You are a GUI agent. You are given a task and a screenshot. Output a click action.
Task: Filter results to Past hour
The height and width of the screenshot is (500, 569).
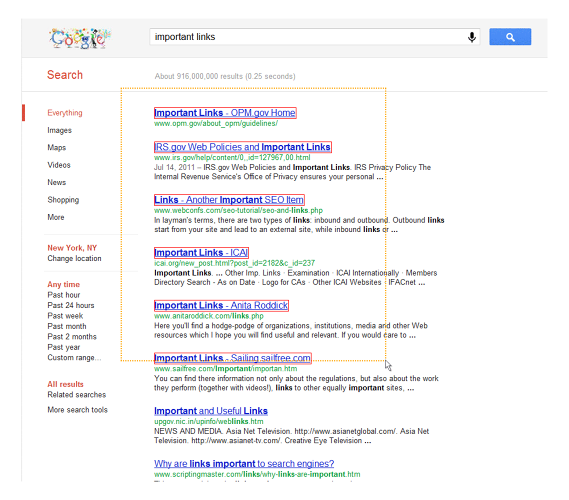tap(64, 295)
